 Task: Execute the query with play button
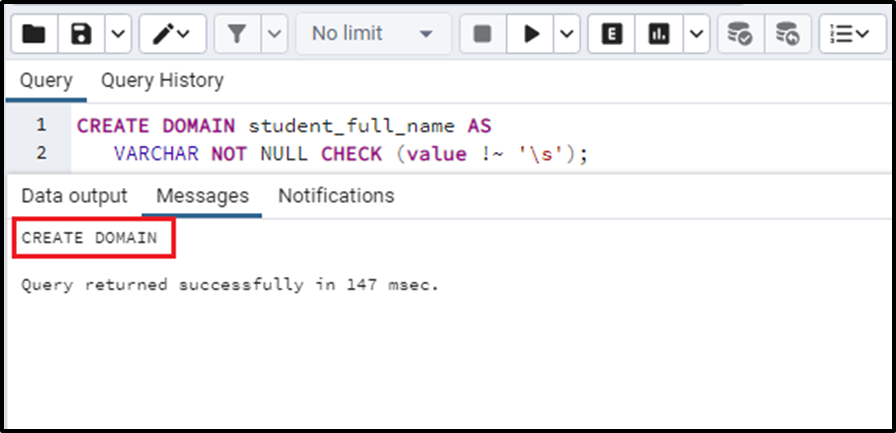tap(530, 34)
